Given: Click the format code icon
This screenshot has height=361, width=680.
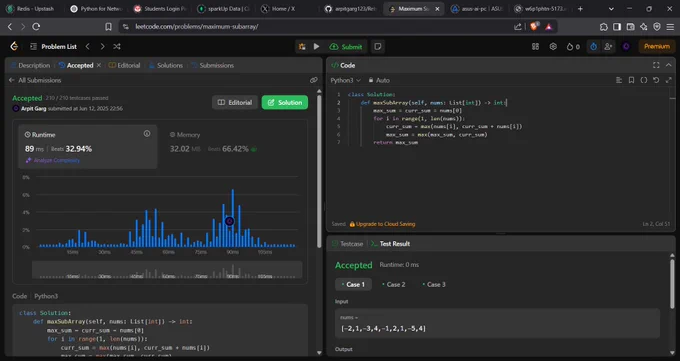Looking at the screenshot, I should 619,80.
